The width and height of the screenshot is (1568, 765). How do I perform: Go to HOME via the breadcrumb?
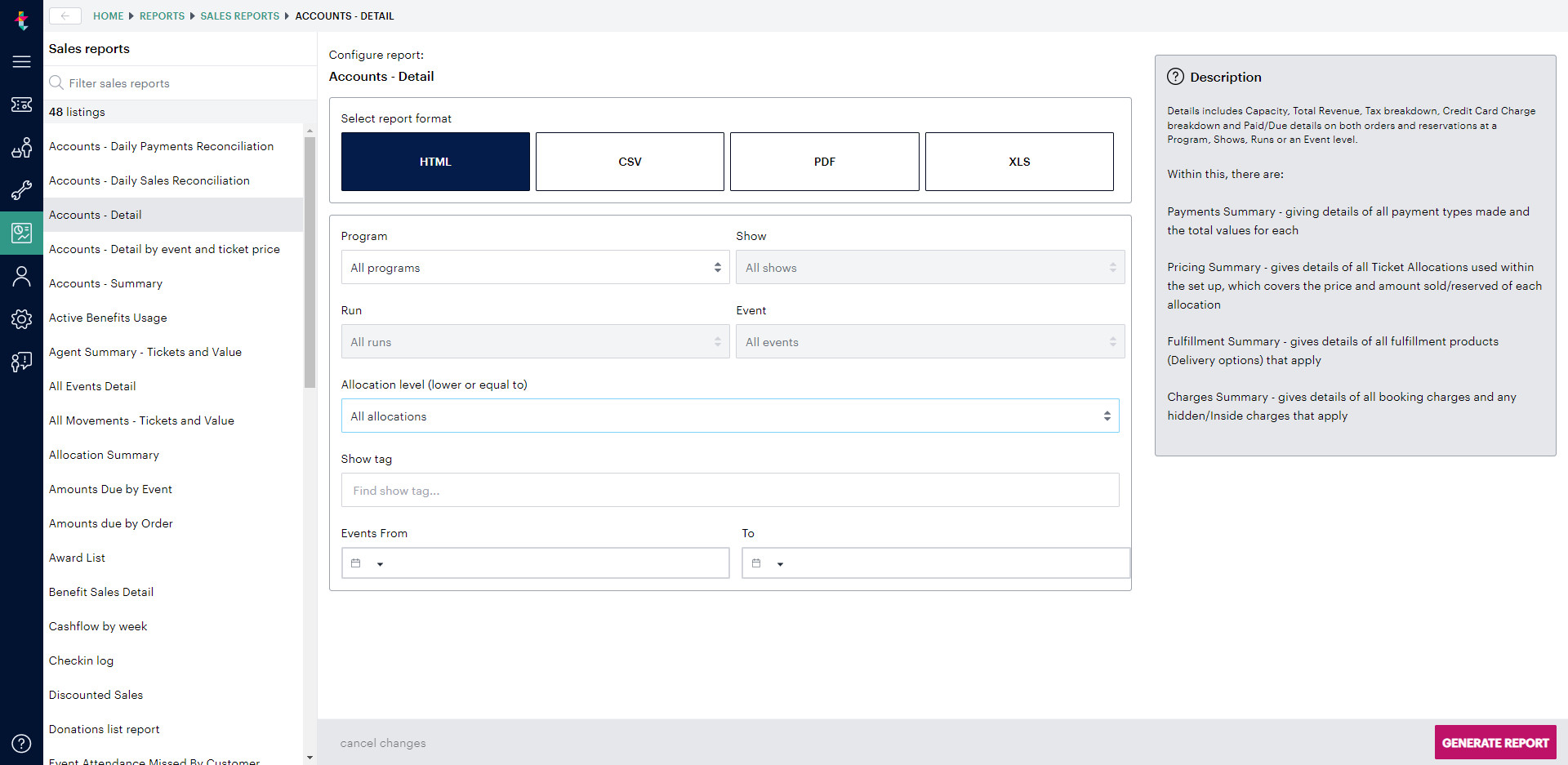(108, 16)
